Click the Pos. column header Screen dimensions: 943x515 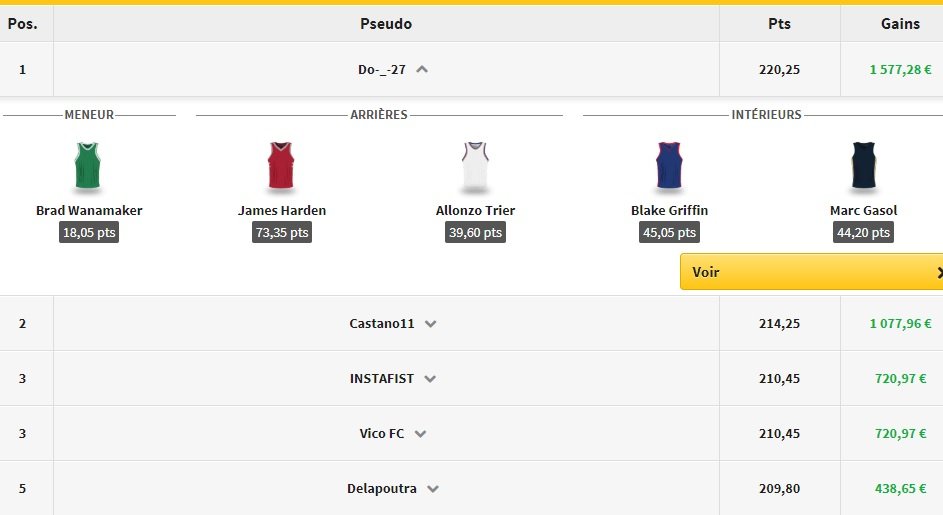click(x=22, y=24)
